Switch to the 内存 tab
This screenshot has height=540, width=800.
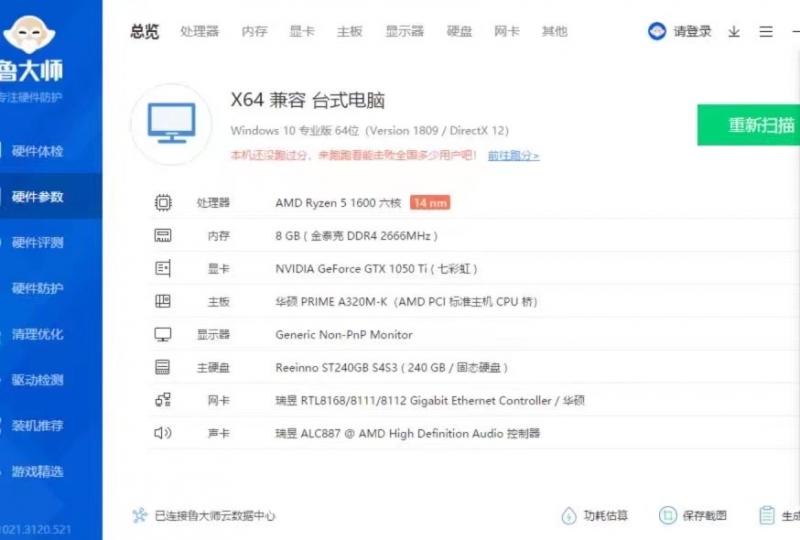[255, 32]
